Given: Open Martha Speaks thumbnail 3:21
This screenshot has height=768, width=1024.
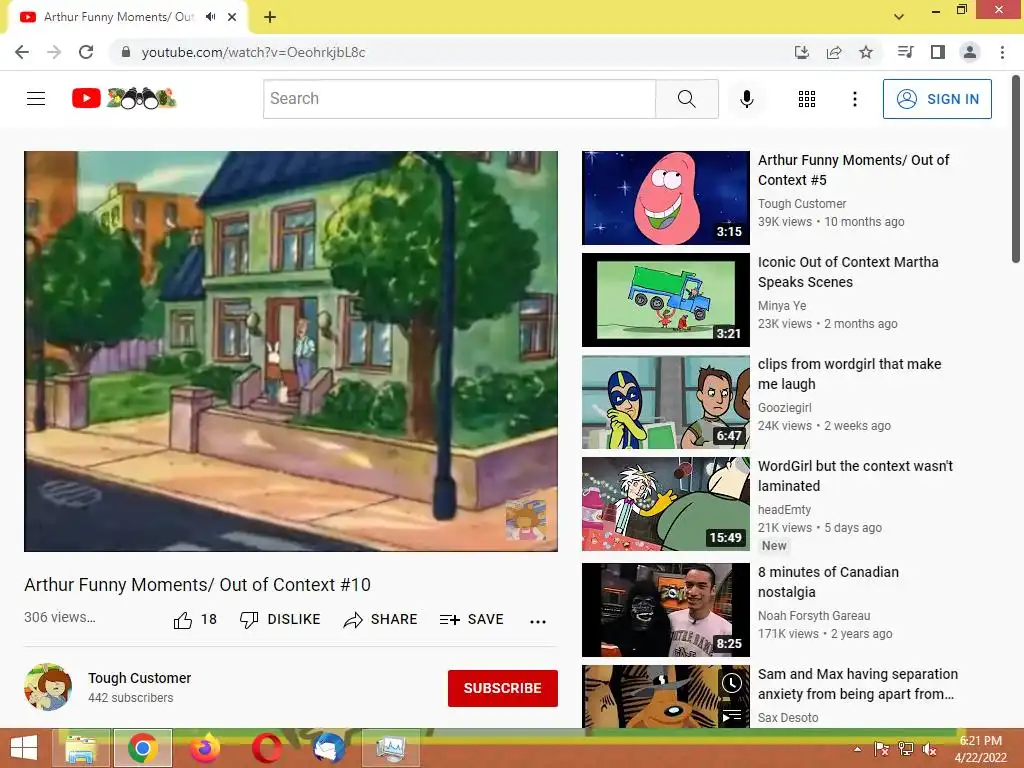Looking at the screenshot, I should click(x=665, y=300).
